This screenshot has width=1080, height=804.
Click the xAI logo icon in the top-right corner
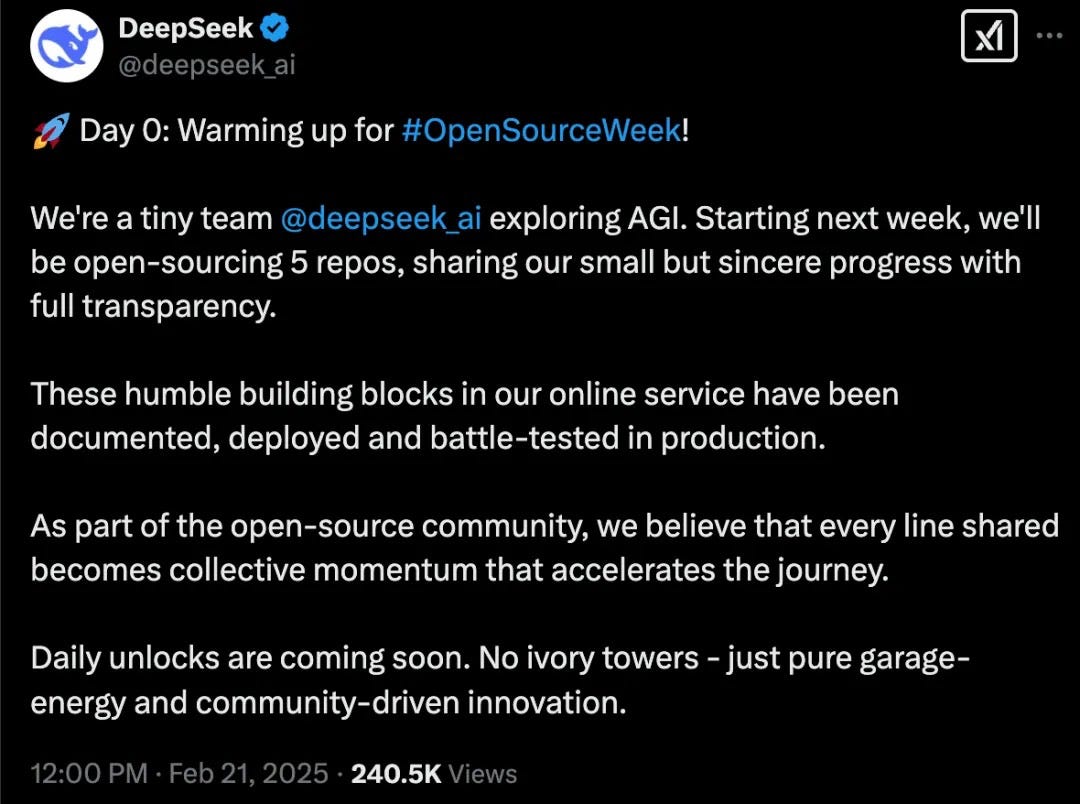tap(988, 37)
